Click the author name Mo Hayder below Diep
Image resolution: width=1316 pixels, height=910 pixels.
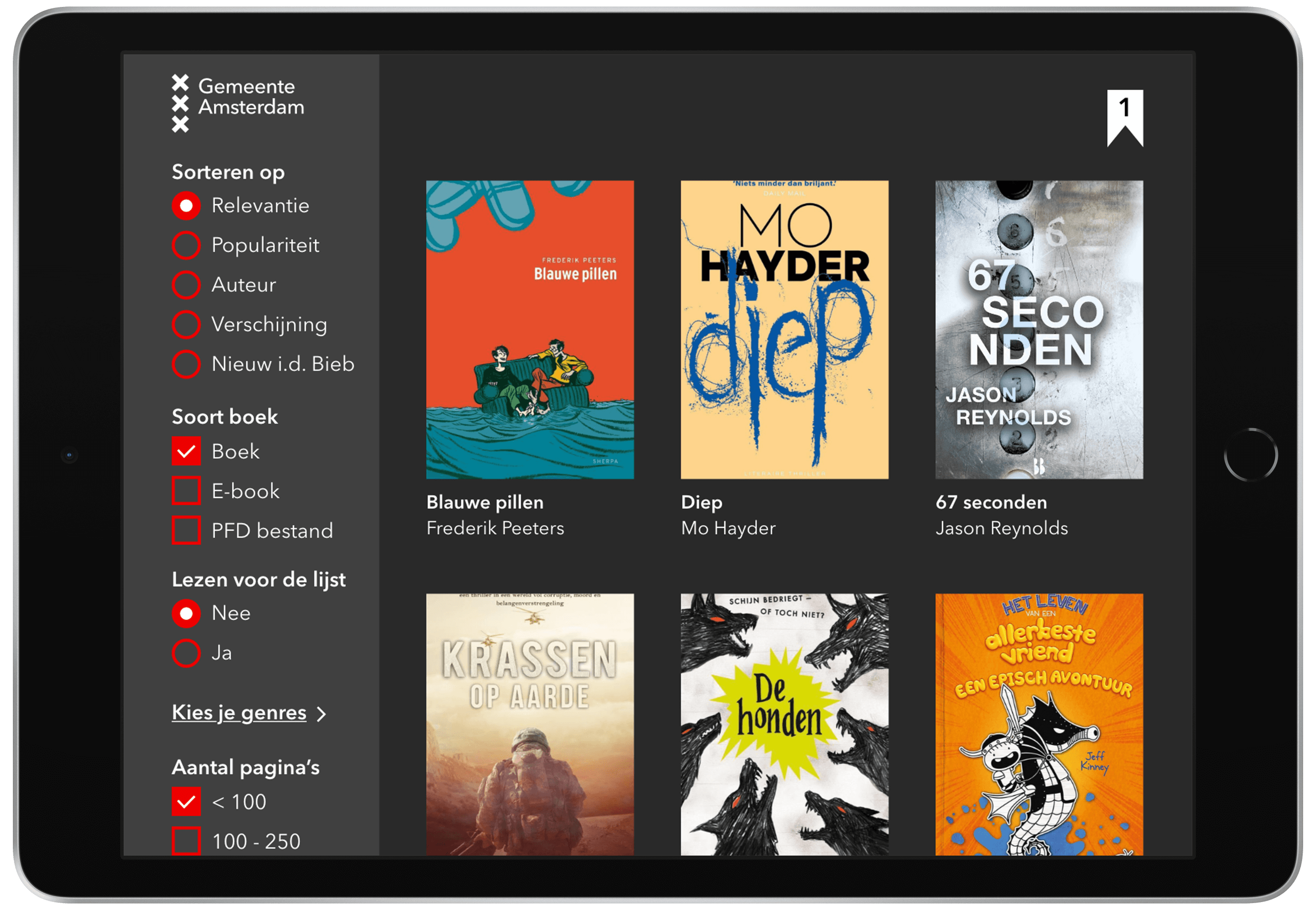[x=728, y=529]
